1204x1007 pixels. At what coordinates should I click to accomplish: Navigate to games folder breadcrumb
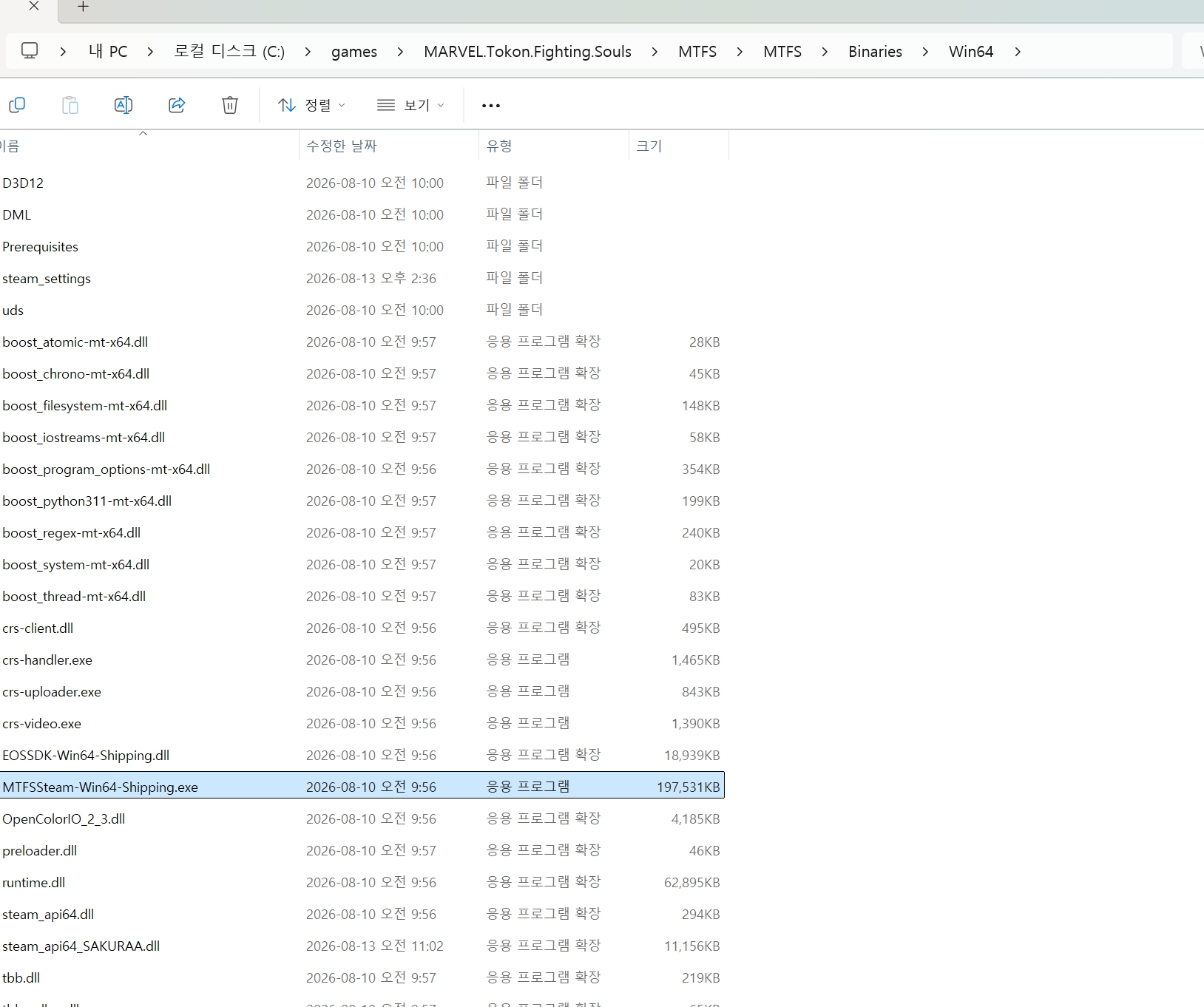(354, 52)
